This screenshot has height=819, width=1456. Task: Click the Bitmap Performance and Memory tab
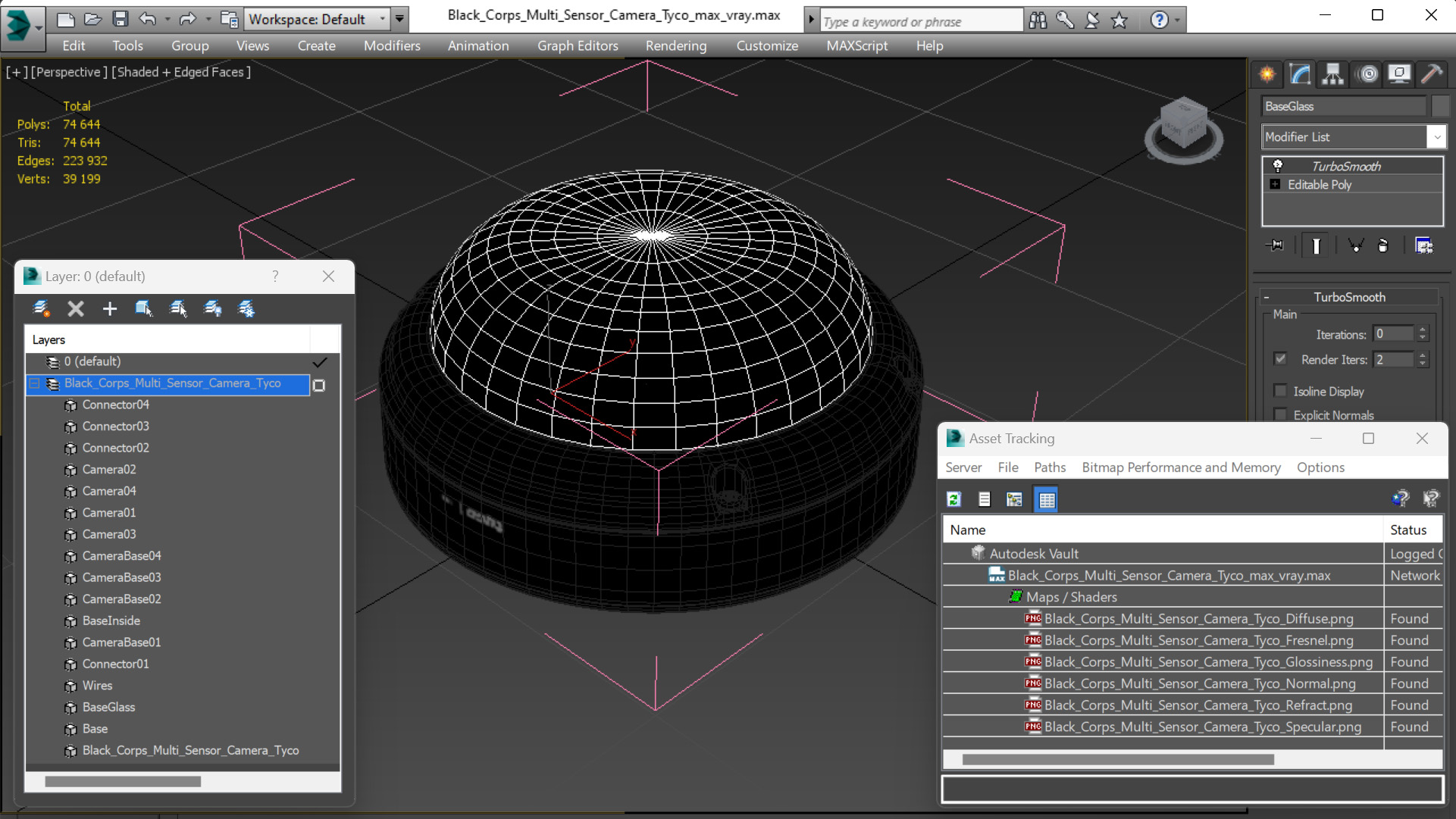[1180, 467]
